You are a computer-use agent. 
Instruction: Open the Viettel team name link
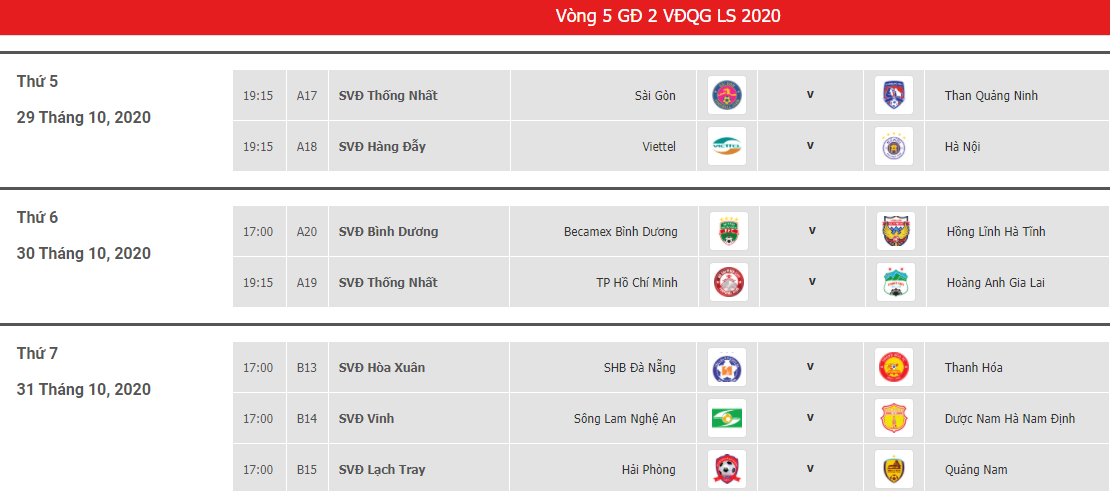659,146
